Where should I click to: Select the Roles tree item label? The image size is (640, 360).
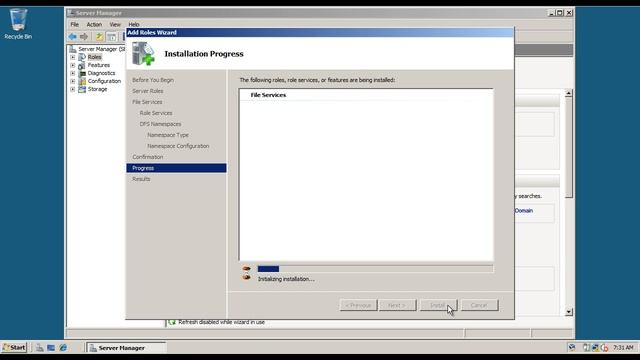[94, 57]
